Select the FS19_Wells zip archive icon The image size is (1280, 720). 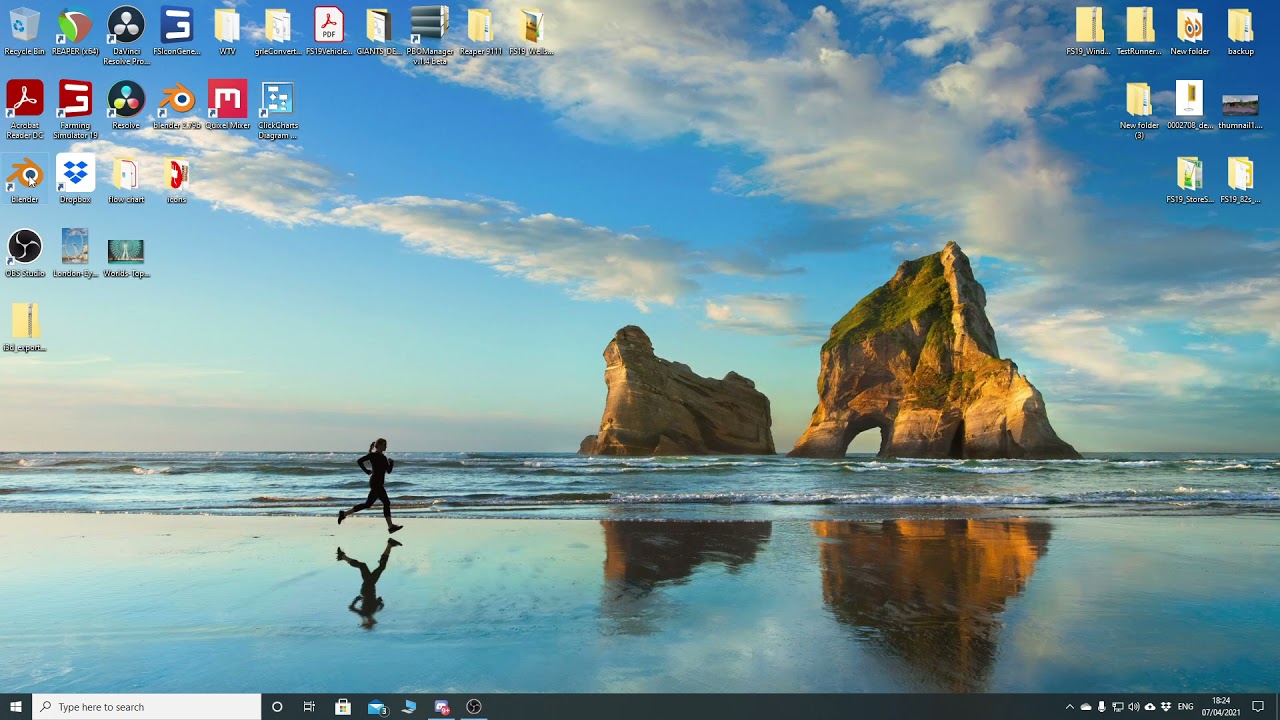point(531,31)
